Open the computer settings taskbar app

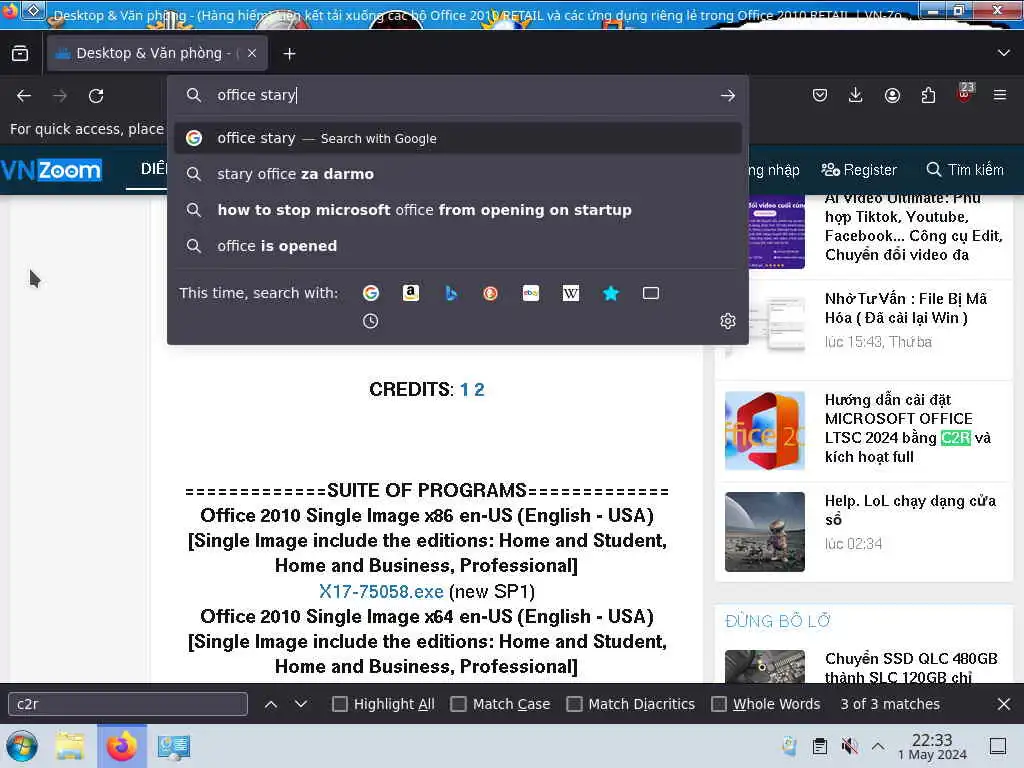(173, 747)
